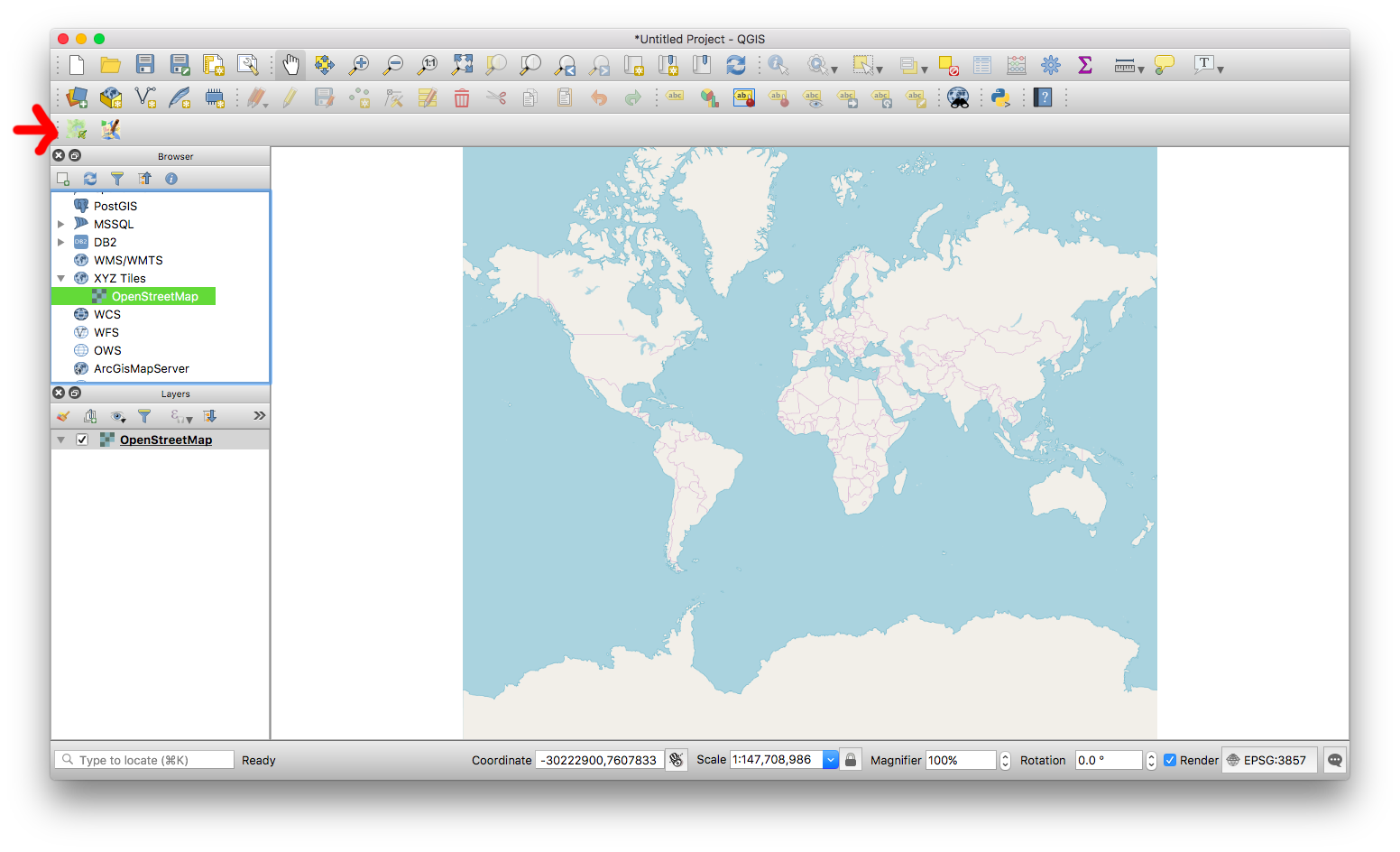The image size is (1400, 852).
Task: Collapse the XYZ Tiles tree branch
Action: click(61, 278)
